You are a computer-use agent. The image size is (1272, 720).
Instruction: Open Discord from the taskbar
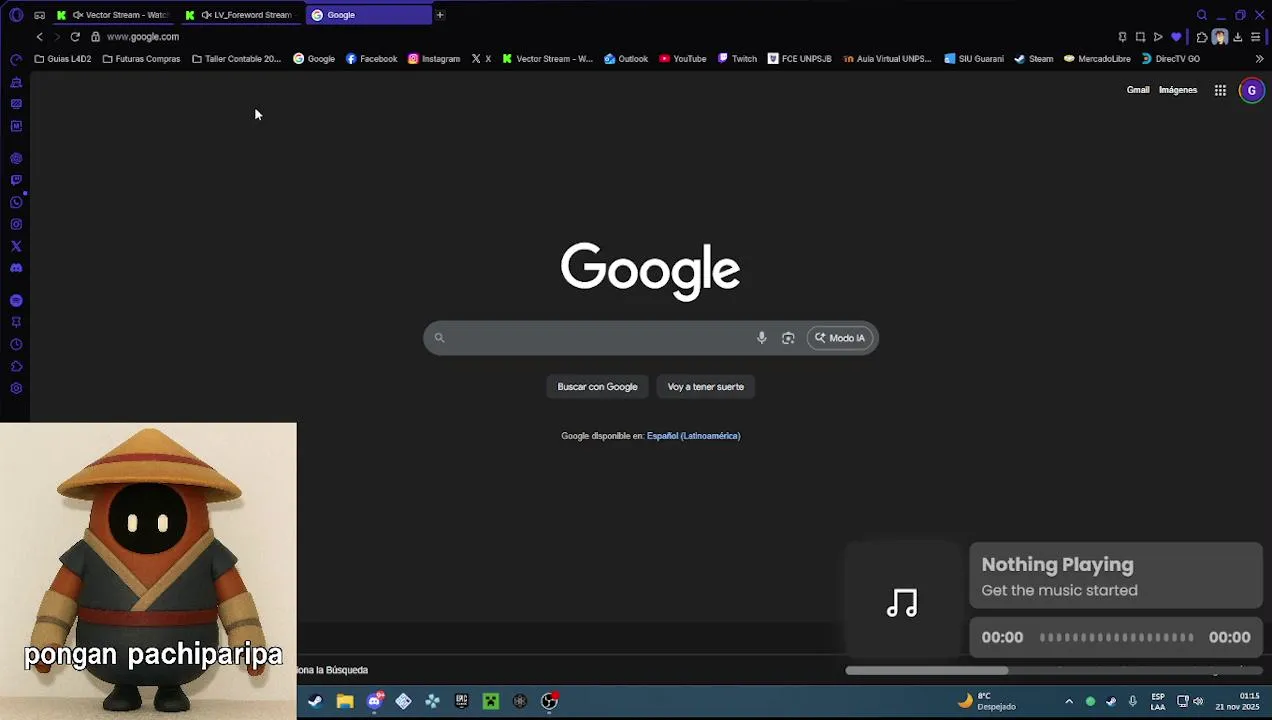point(374,701)
